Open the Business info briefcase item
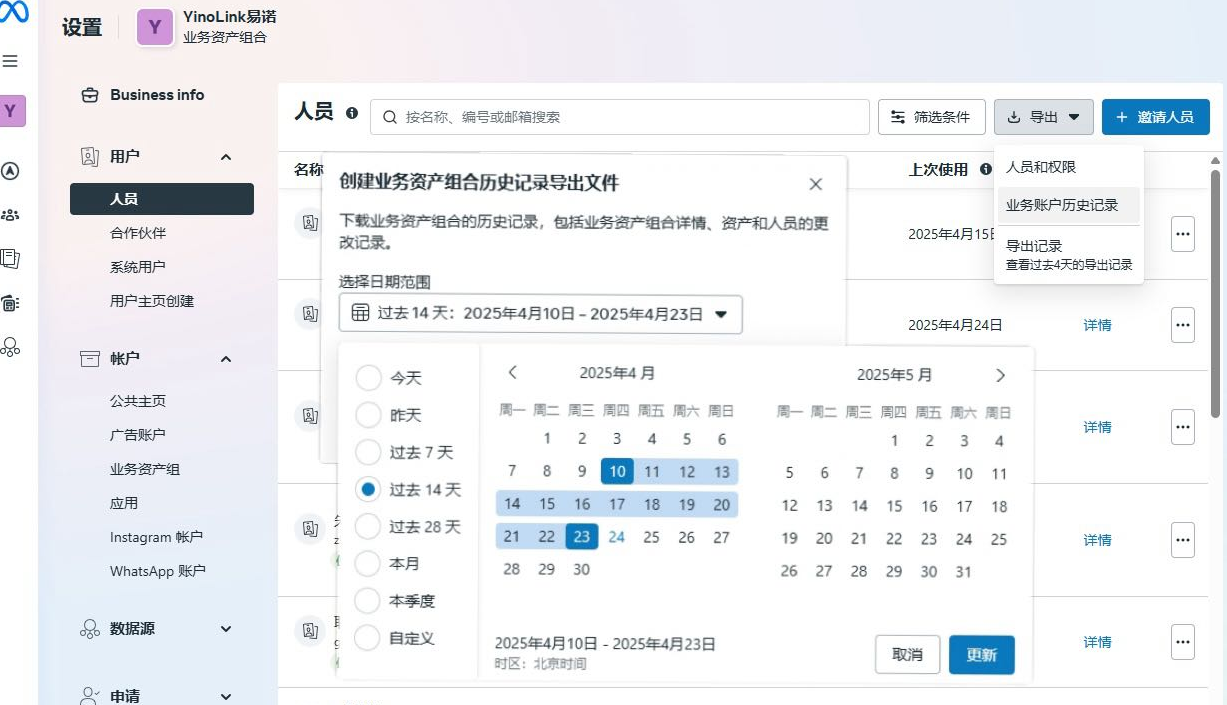Image resolution: width=1227 pixels, height=705 pixels. tap(142, 95)
